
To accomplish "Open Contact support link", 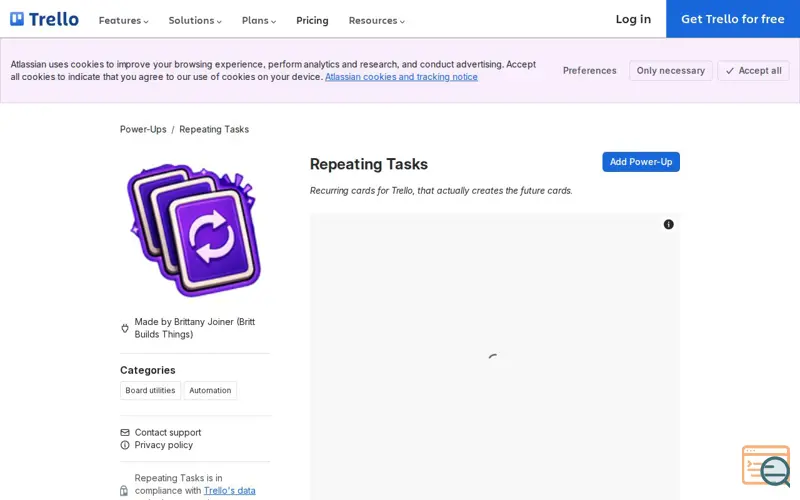I will [x=168, y=433].
